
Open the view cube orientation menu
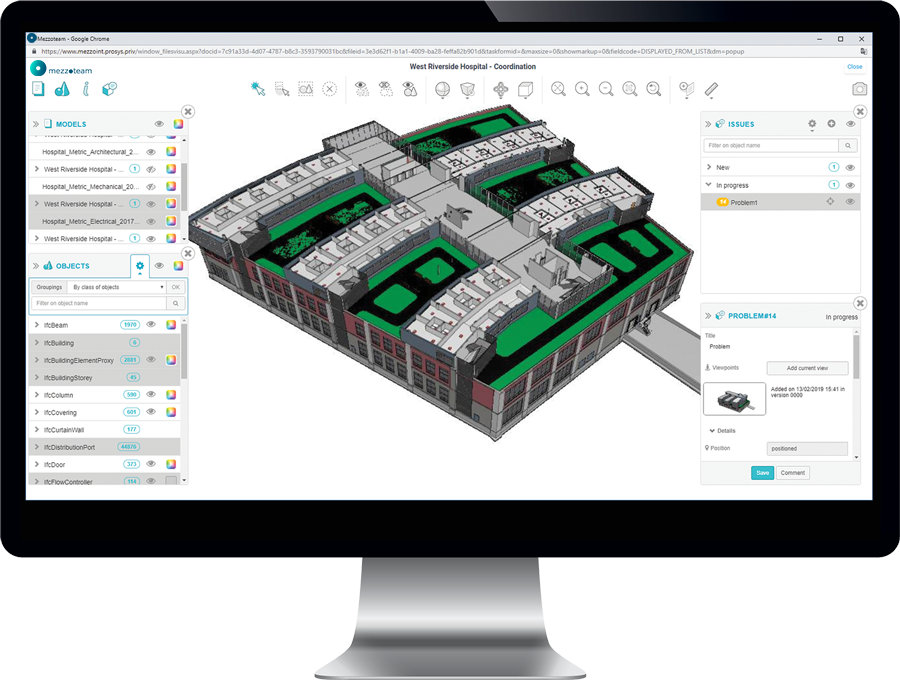point(526,90)
